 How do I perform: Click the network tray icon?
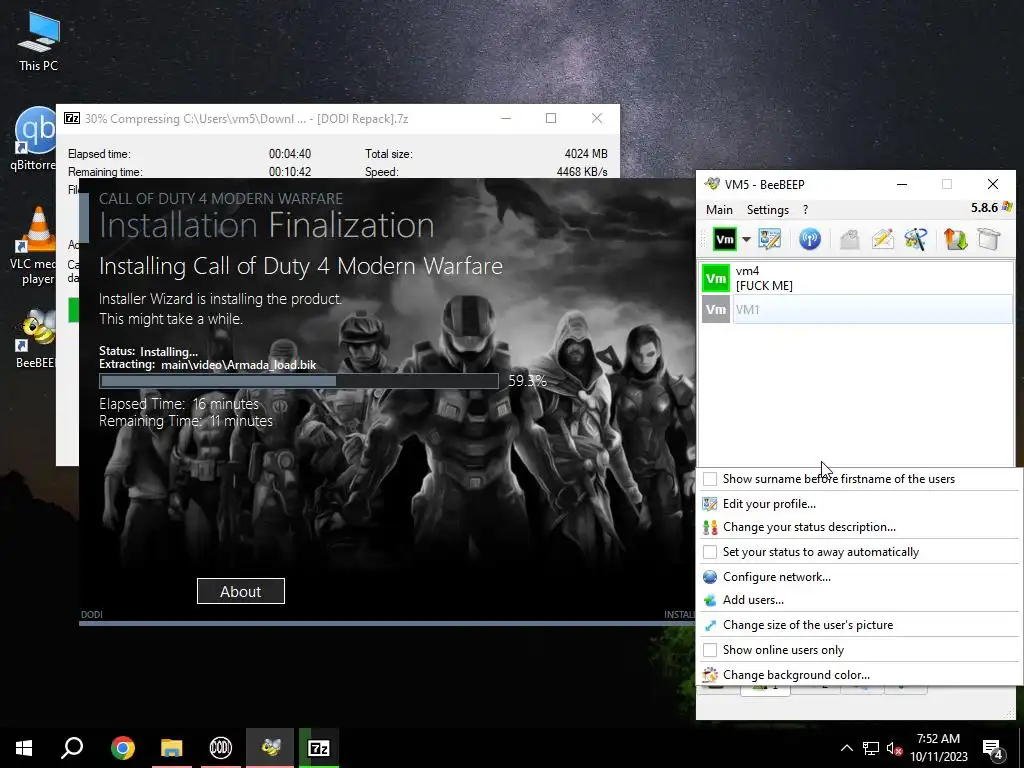[871, 748]
